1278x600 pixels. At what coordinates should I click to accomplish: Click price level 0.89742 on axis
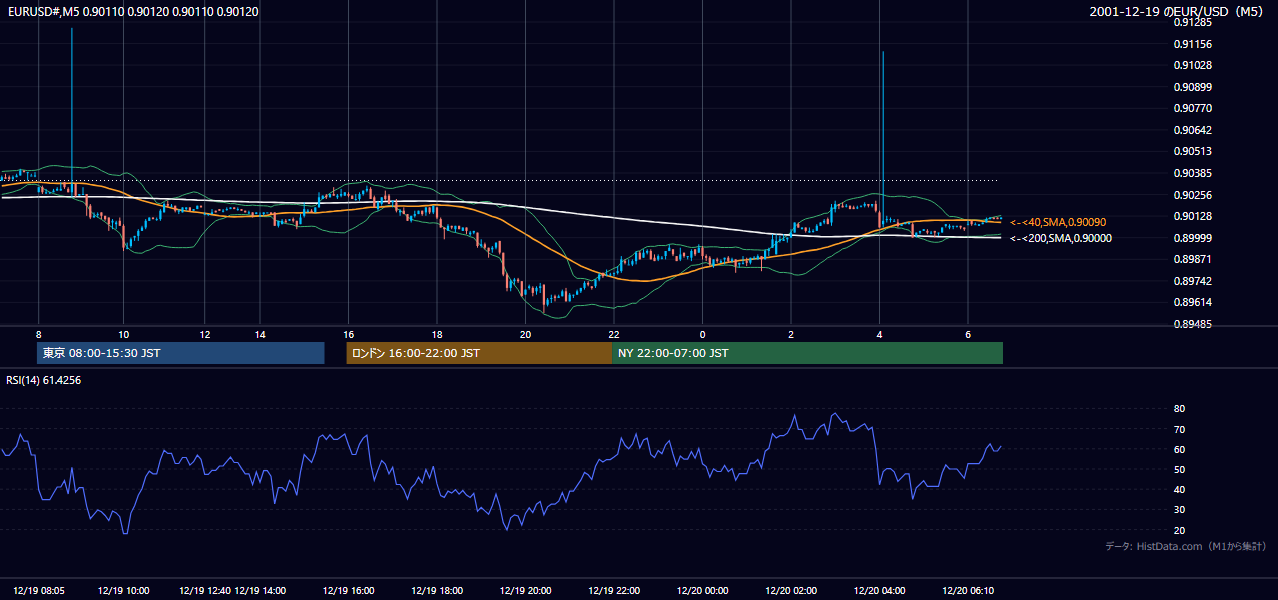pos(1192,281)
